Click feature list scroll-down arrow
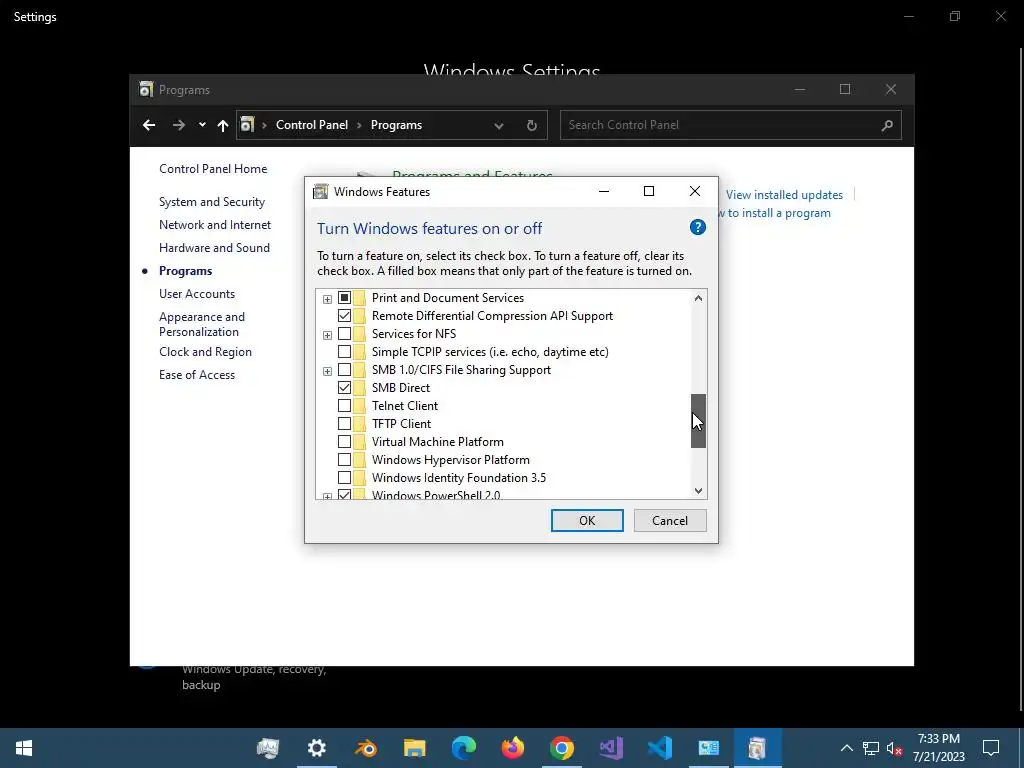Image resolution: width=1024 pixels, height=768 pixels. [698, 490]
